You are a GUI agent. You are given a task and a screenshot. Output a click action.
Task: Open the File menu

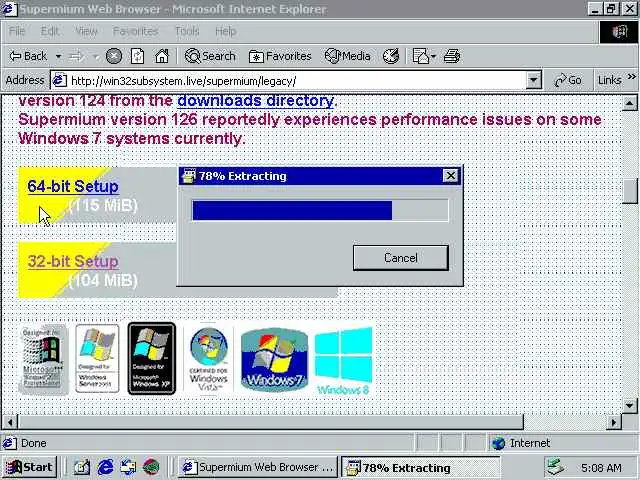tap(17, 31)
